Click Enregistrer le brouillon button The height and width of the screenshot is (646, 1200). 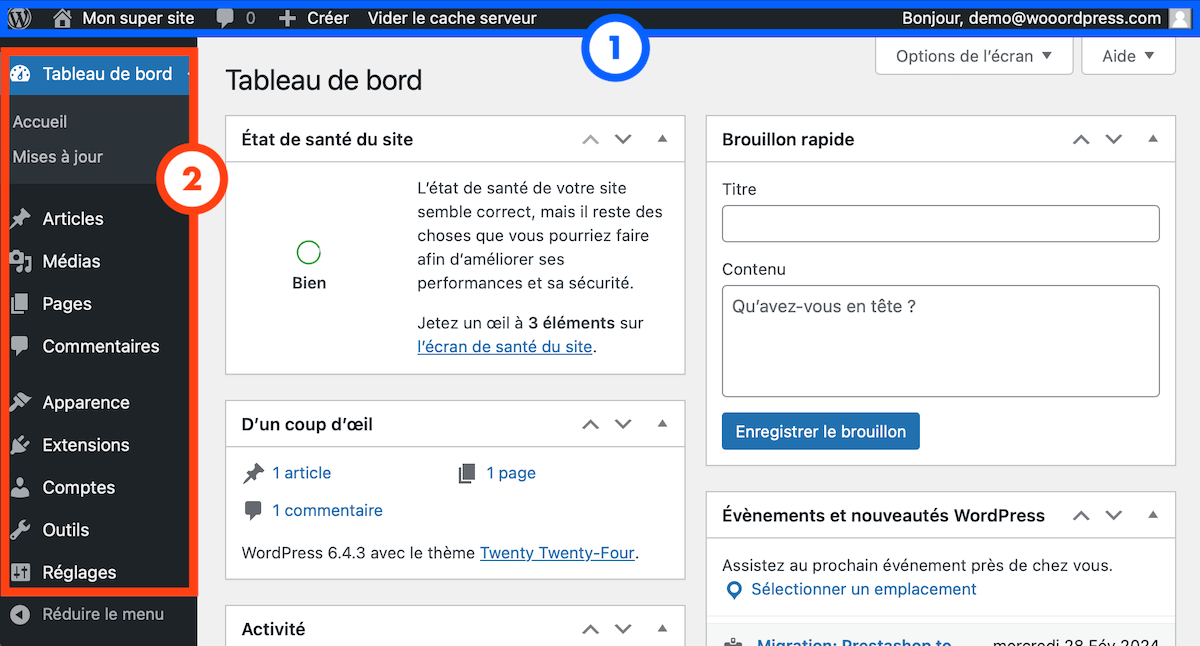(821, 432)
